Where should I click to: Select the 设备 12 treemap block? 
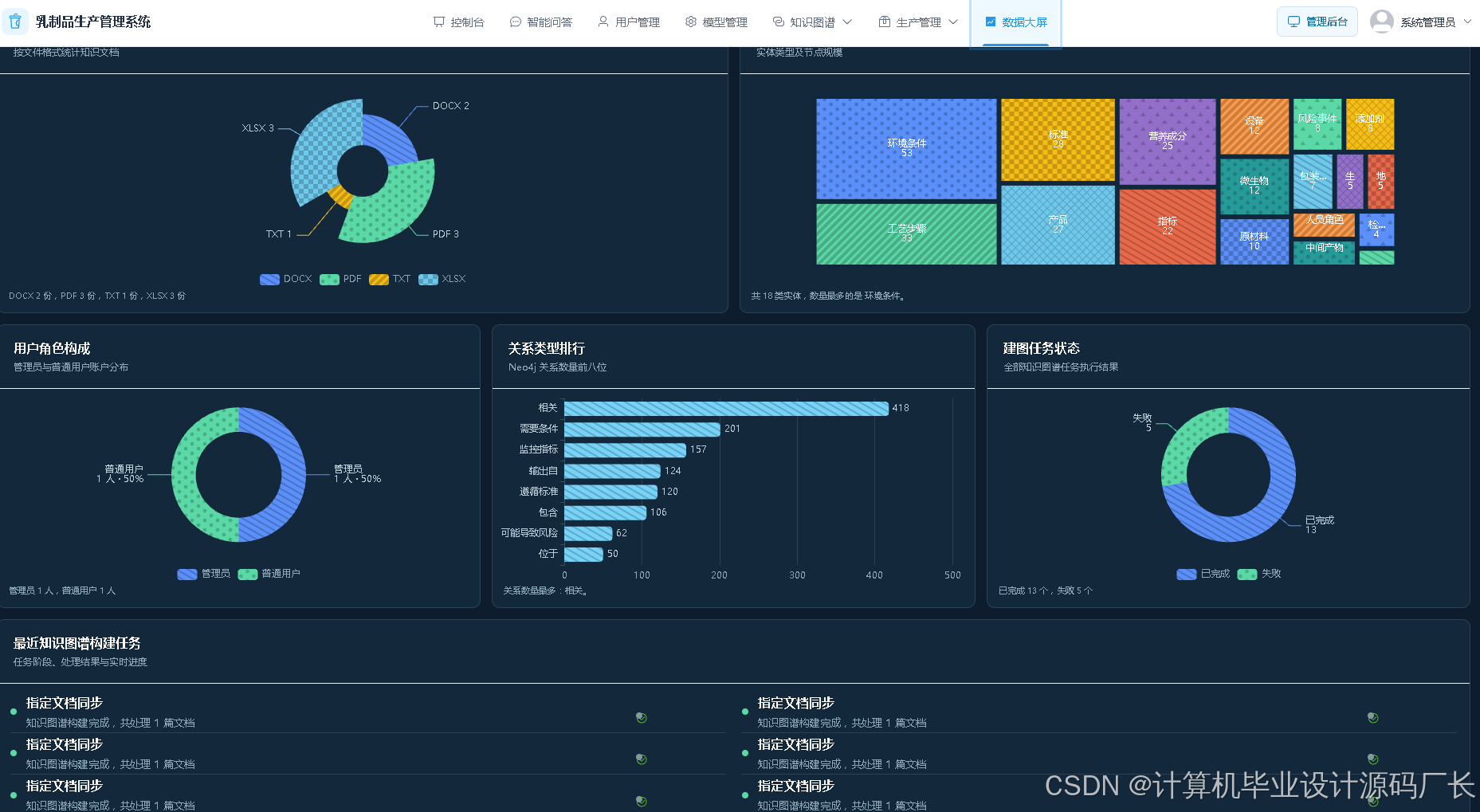pos(1254,126)
